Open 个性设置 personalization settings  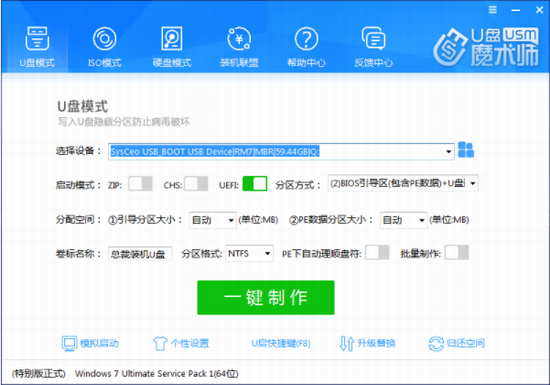tap(181, 343)
